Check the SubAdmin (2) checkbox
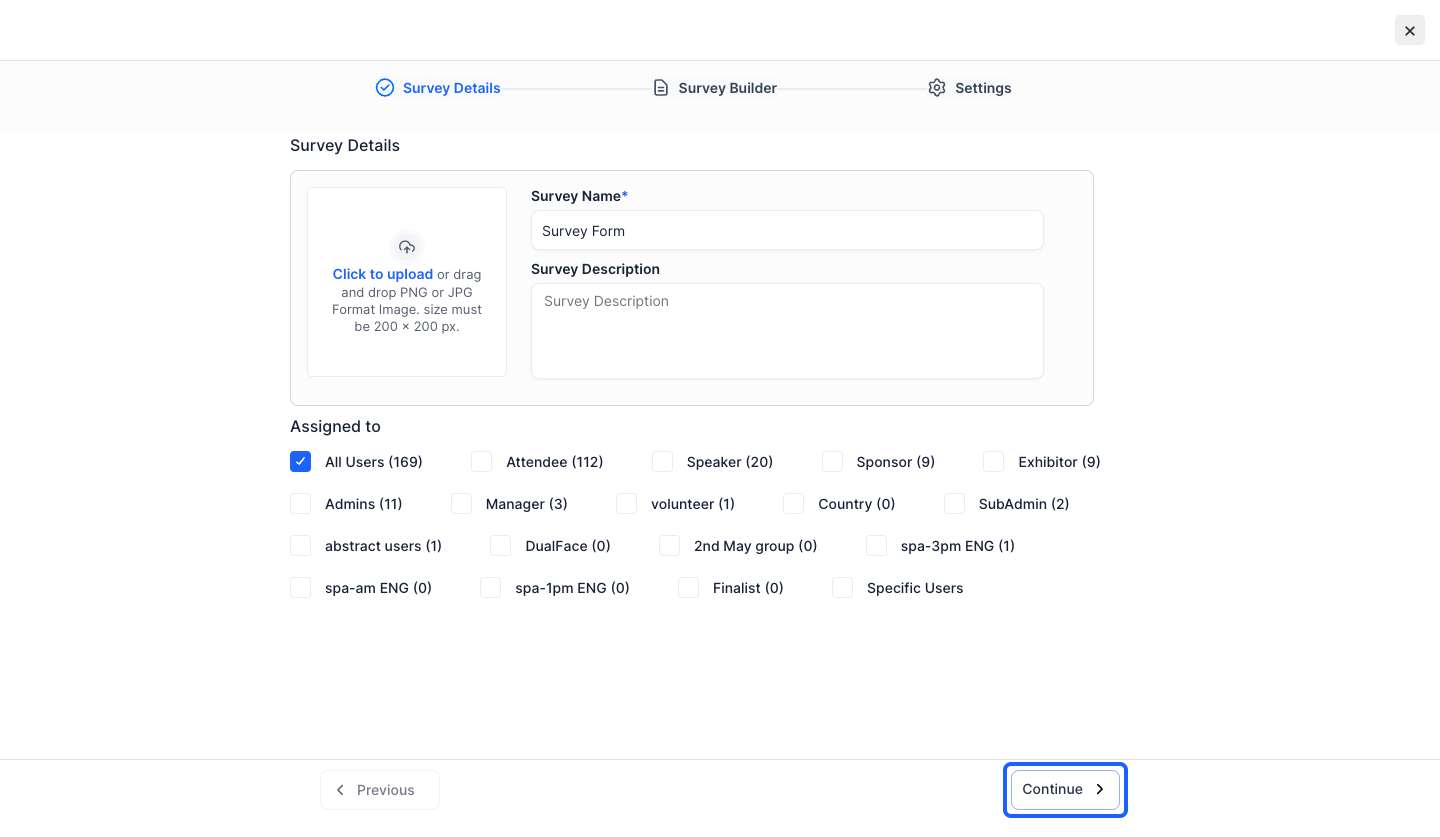This screenshot has width=1440, height=837. [x=955, y=504]
